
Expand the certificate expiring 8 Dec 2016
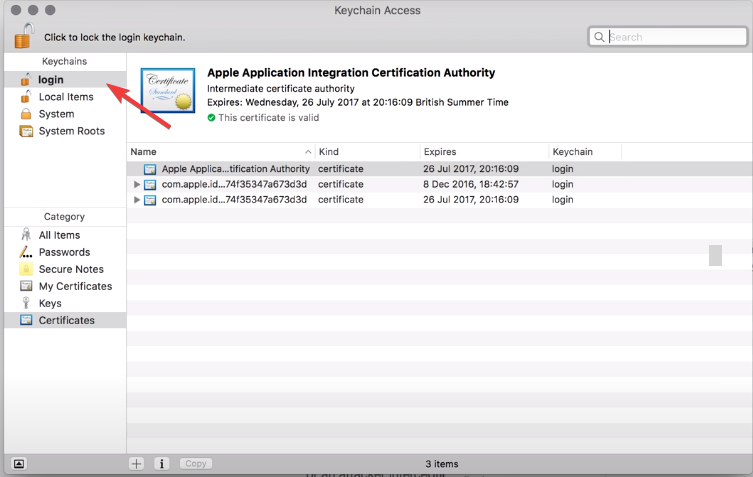pos(137,185)
